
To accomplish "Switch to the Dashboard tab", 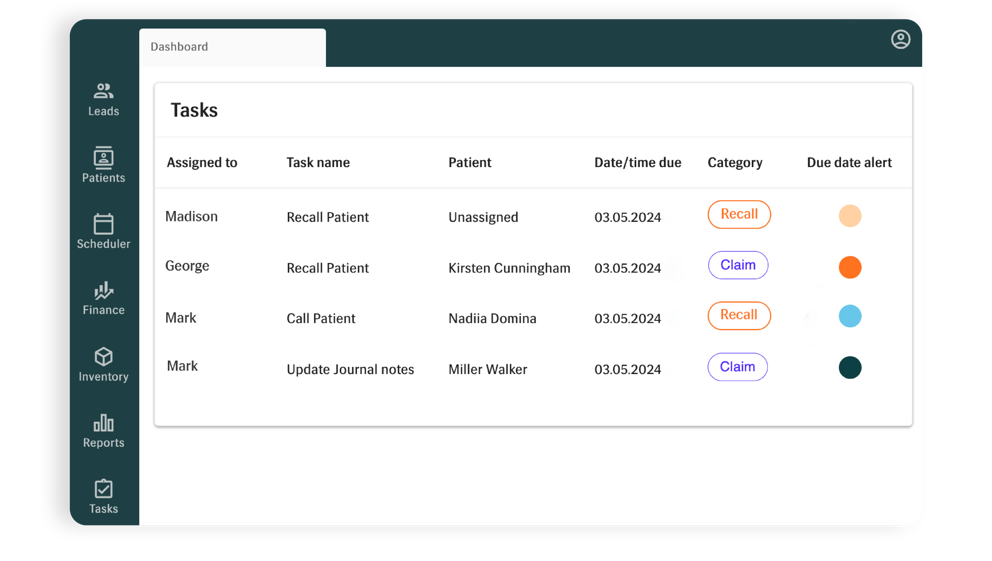I will 180,47.
